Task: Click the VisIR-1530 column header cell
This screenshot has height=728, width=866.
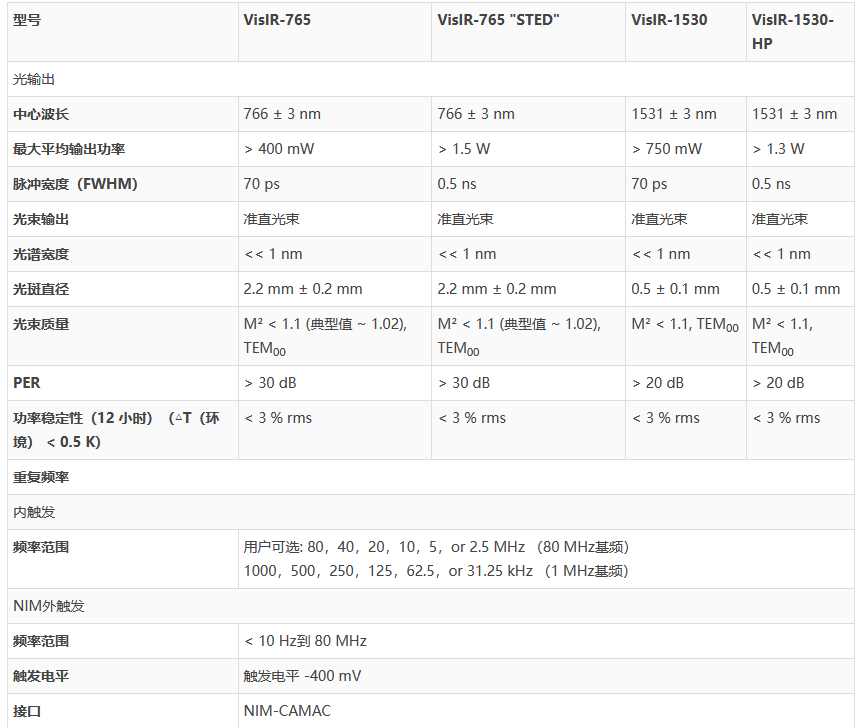Action: pyautogui.click(x=669, y=20)
